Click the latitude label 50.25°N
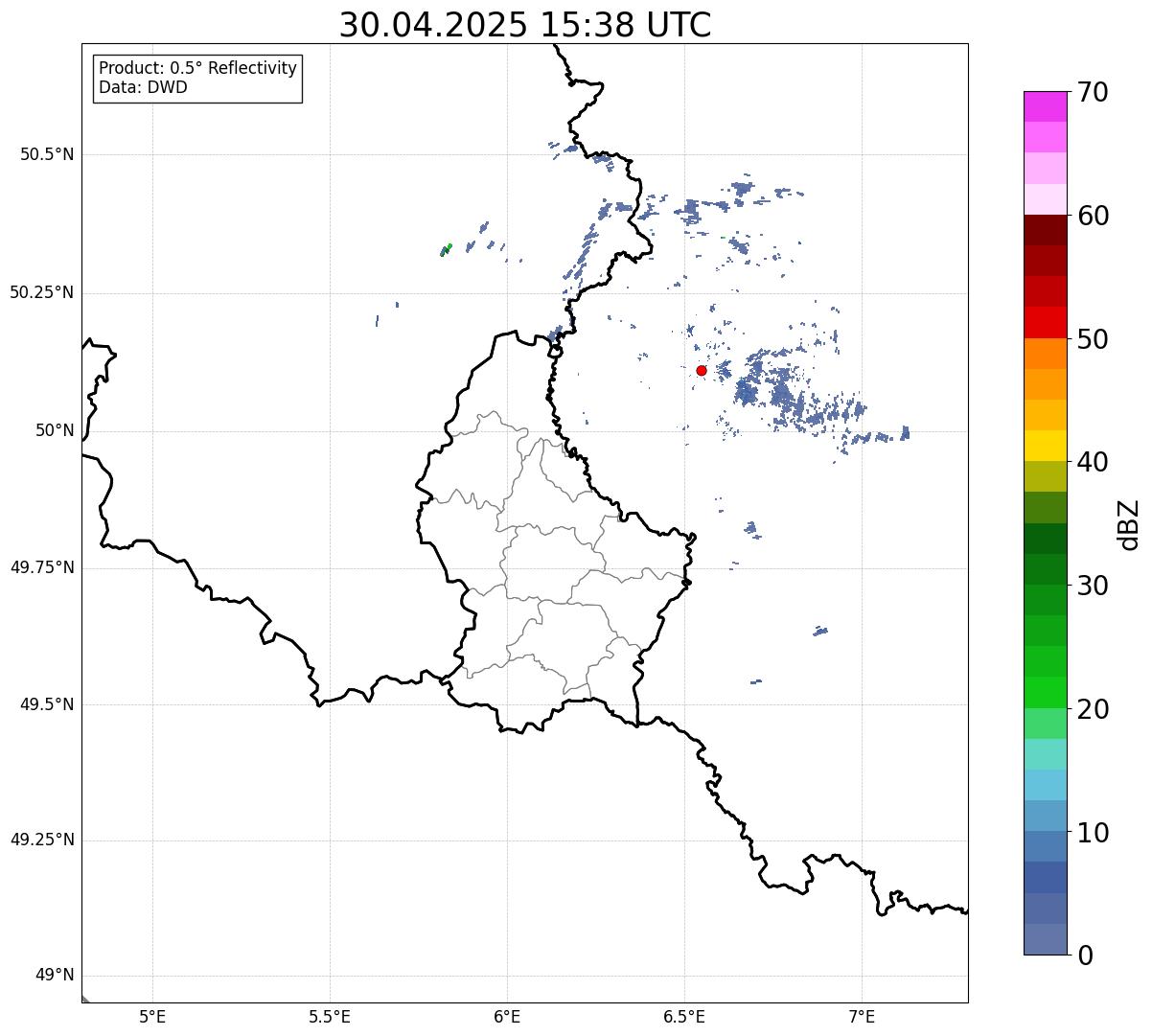The width and height of the screenshot is (1152, 1036). pyautogui.click(x=41, y=292)
